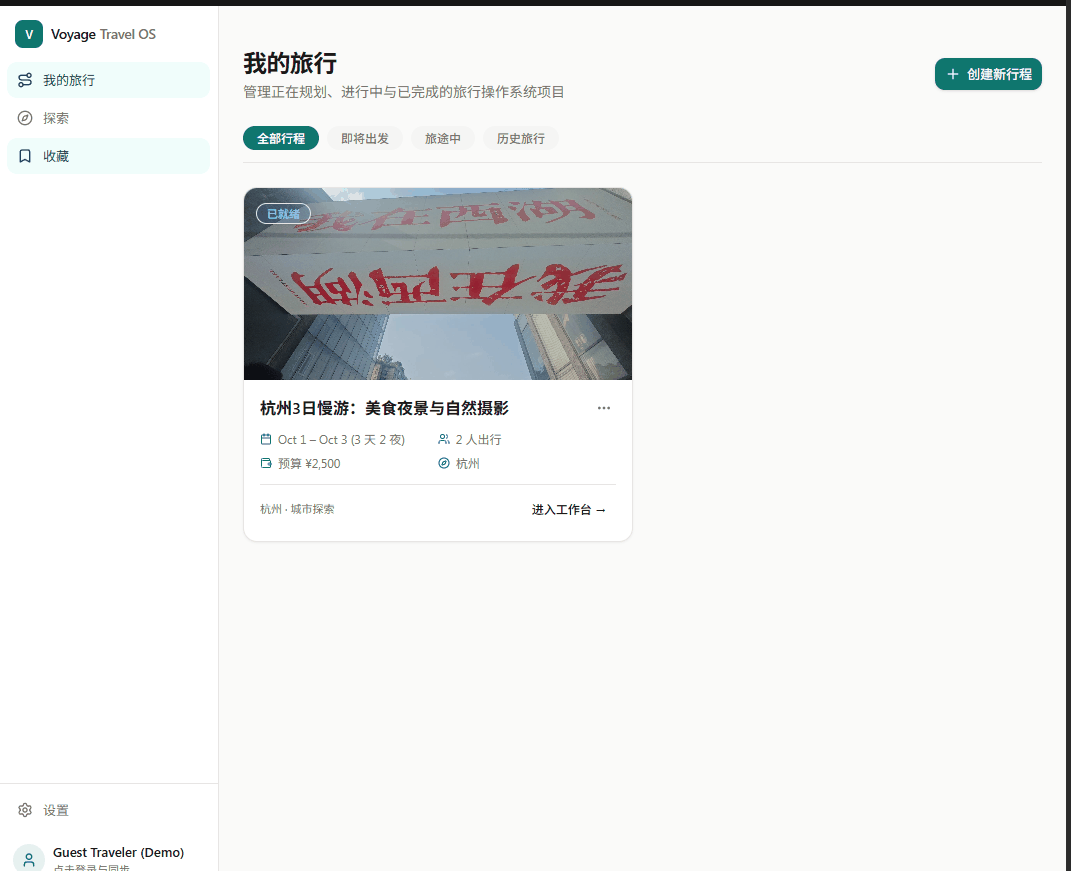Screen dimensions: 1071x871
Task: Switch to the 历史旅行 tab
Action: (x=520, y=138)
